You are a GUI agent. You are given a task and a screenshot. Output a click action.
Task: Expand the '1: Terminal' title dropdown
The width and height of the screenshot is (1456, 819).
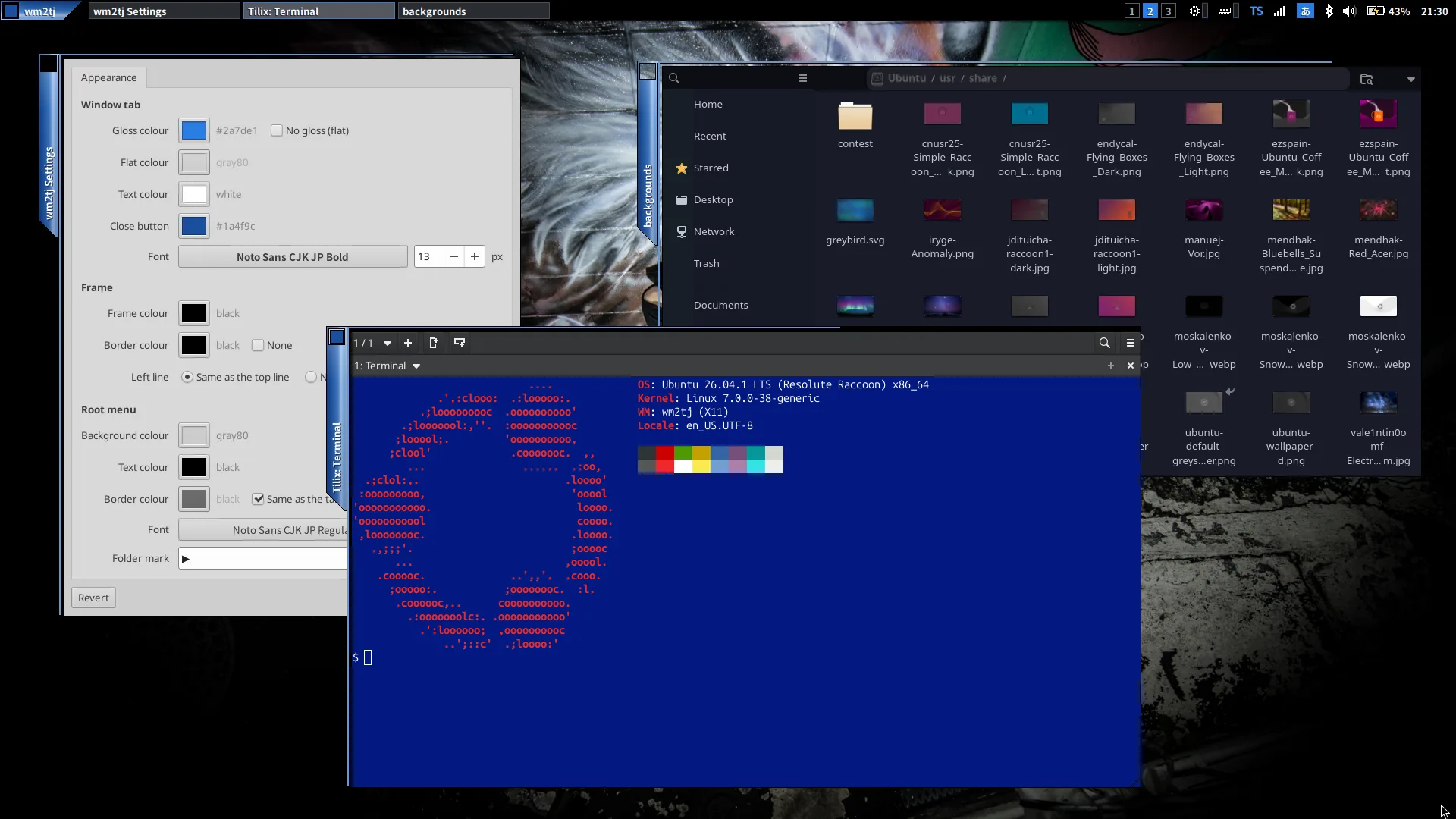tap(416, 366)
